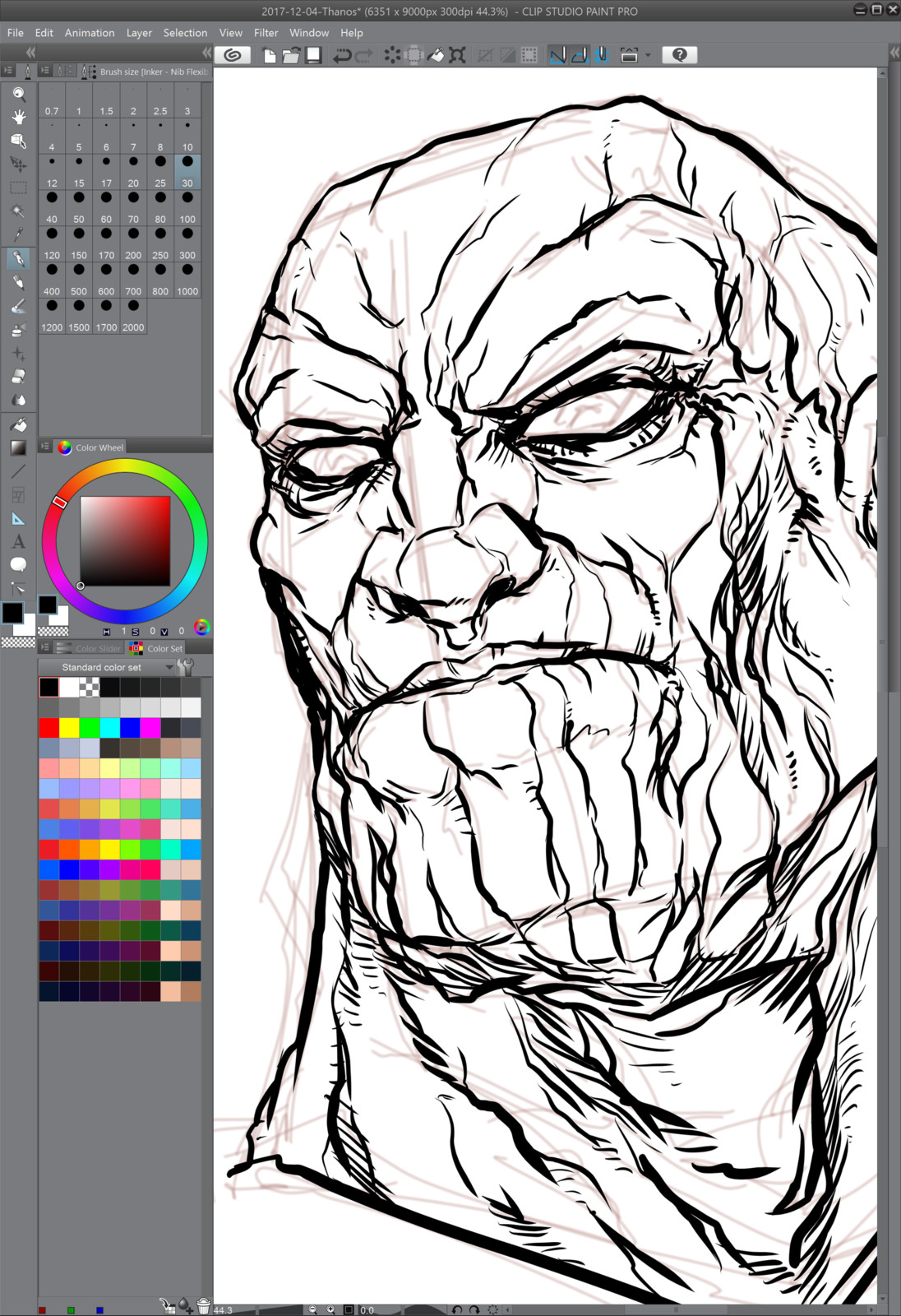The height and width of the screenshot is (1316, 901).
Task: Open Brush size palette menu
Action: [46, 72]
